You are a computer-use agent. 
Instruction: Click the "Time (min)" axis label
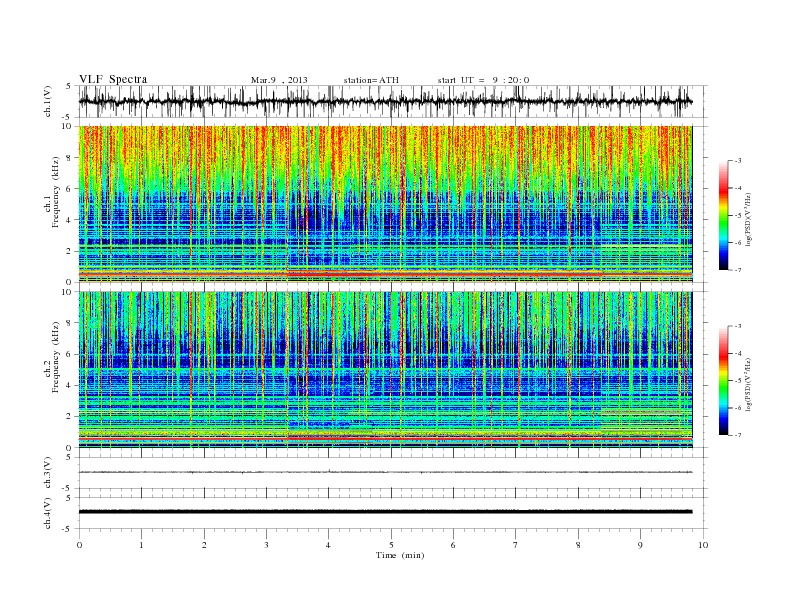pyautogui.click(x=400, y=555)
